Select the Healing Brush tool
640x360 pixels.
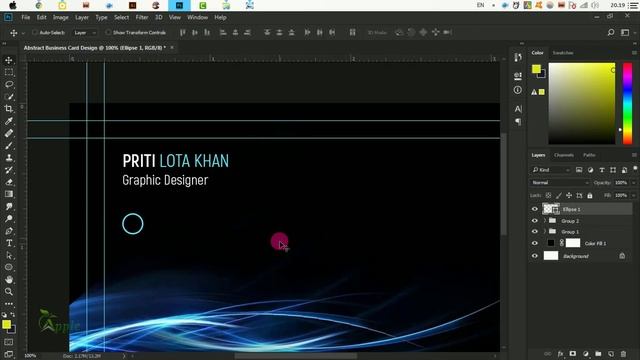[x=9, y=133]
